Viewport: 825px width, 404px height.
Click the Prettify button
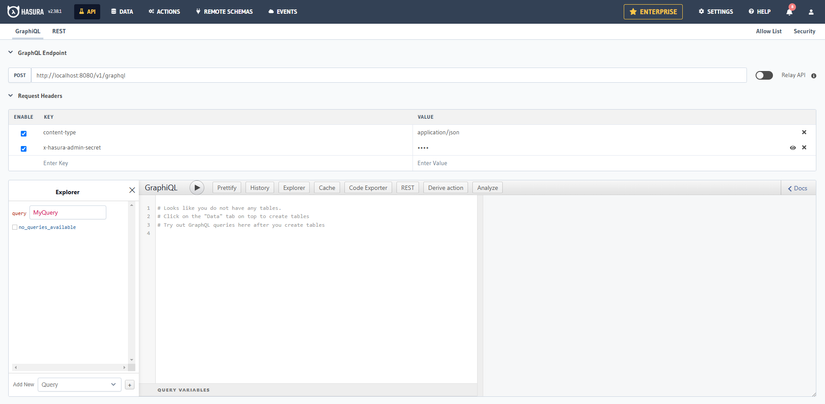pos(227,188)
